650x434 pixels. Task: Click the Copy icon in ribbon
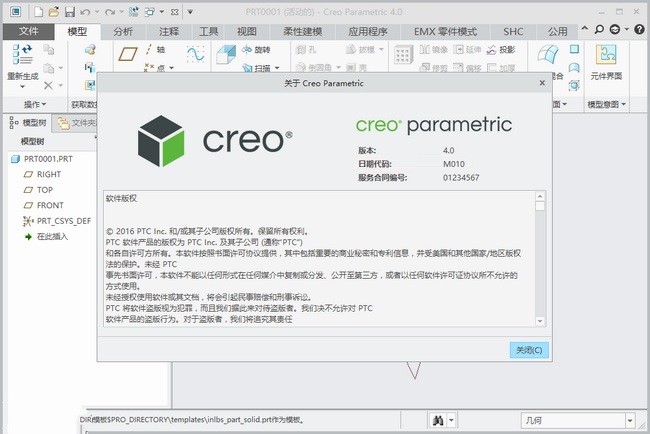49,49
